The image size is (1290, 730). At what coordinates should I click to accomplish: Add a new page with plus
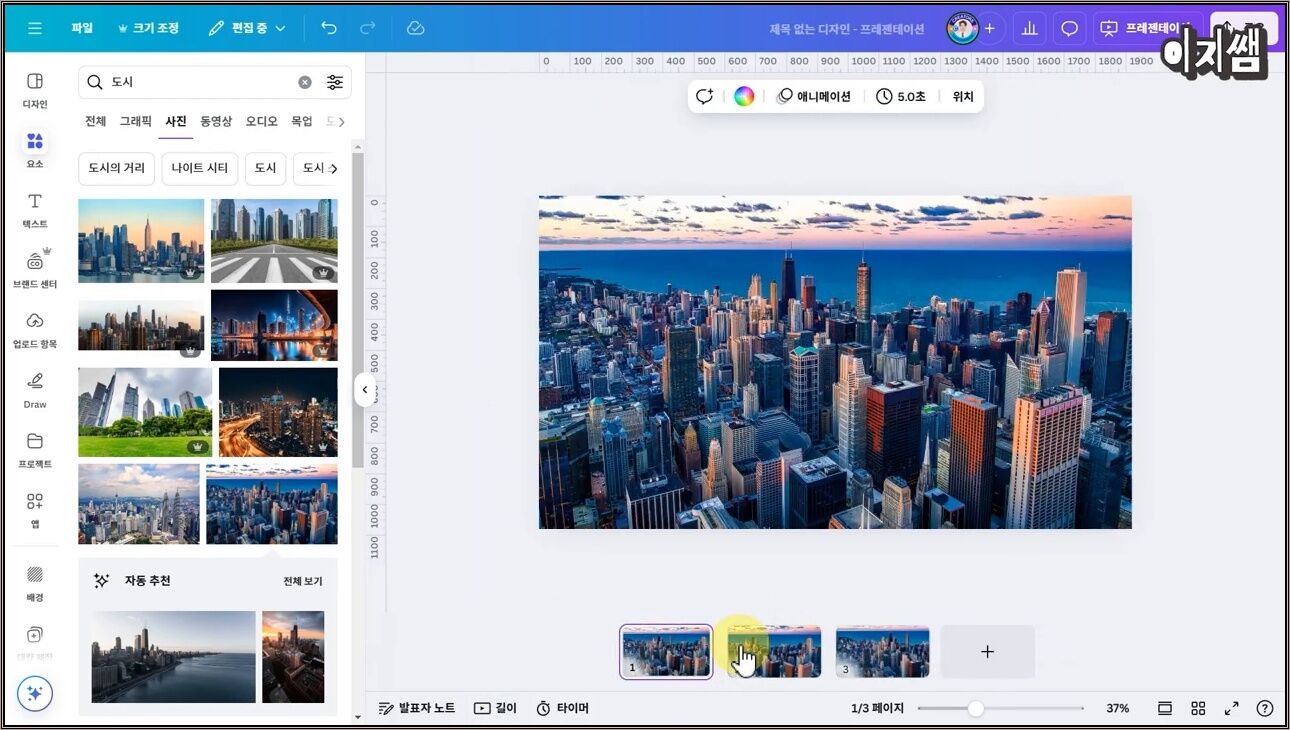988,651
